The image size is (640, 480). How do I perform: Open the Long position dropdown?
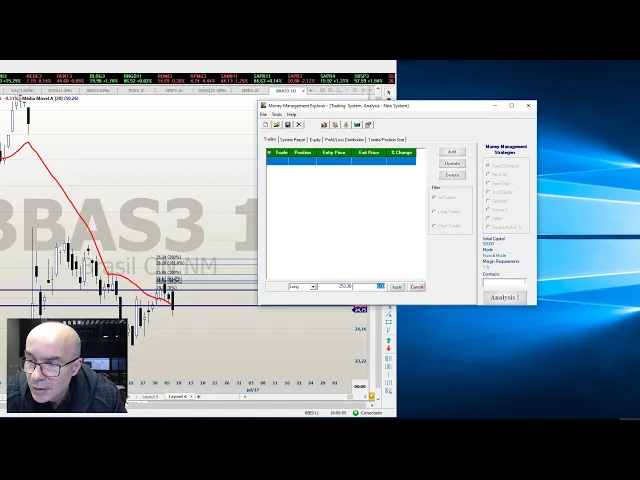(x=313, y=287)
